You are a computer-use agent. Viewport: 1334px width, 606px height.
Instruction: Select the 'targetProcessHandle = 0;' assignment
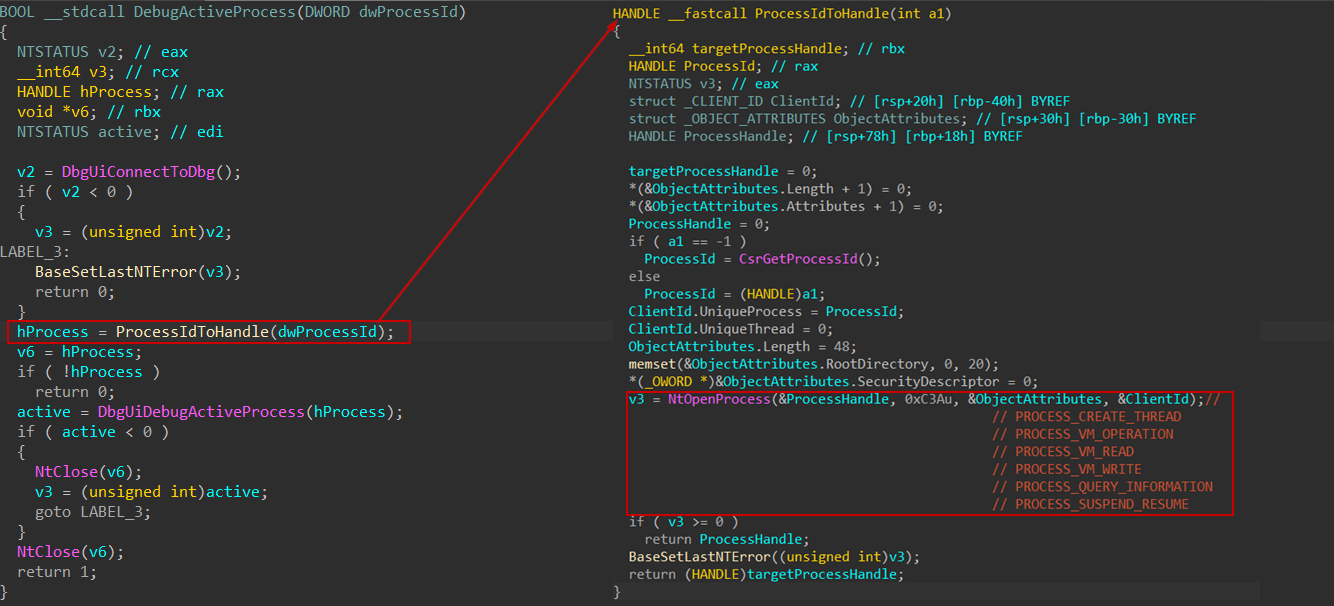click(723, 171)
